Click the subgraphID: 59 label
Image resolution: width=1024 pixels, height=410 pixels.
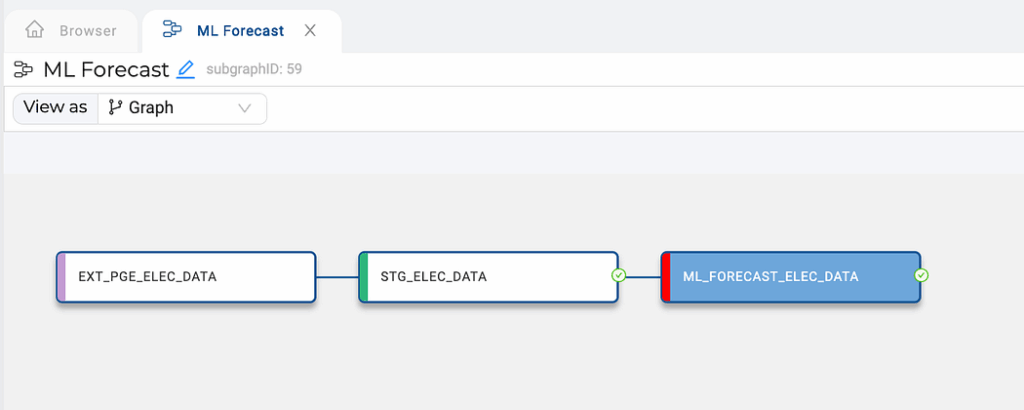click(254, 69)
